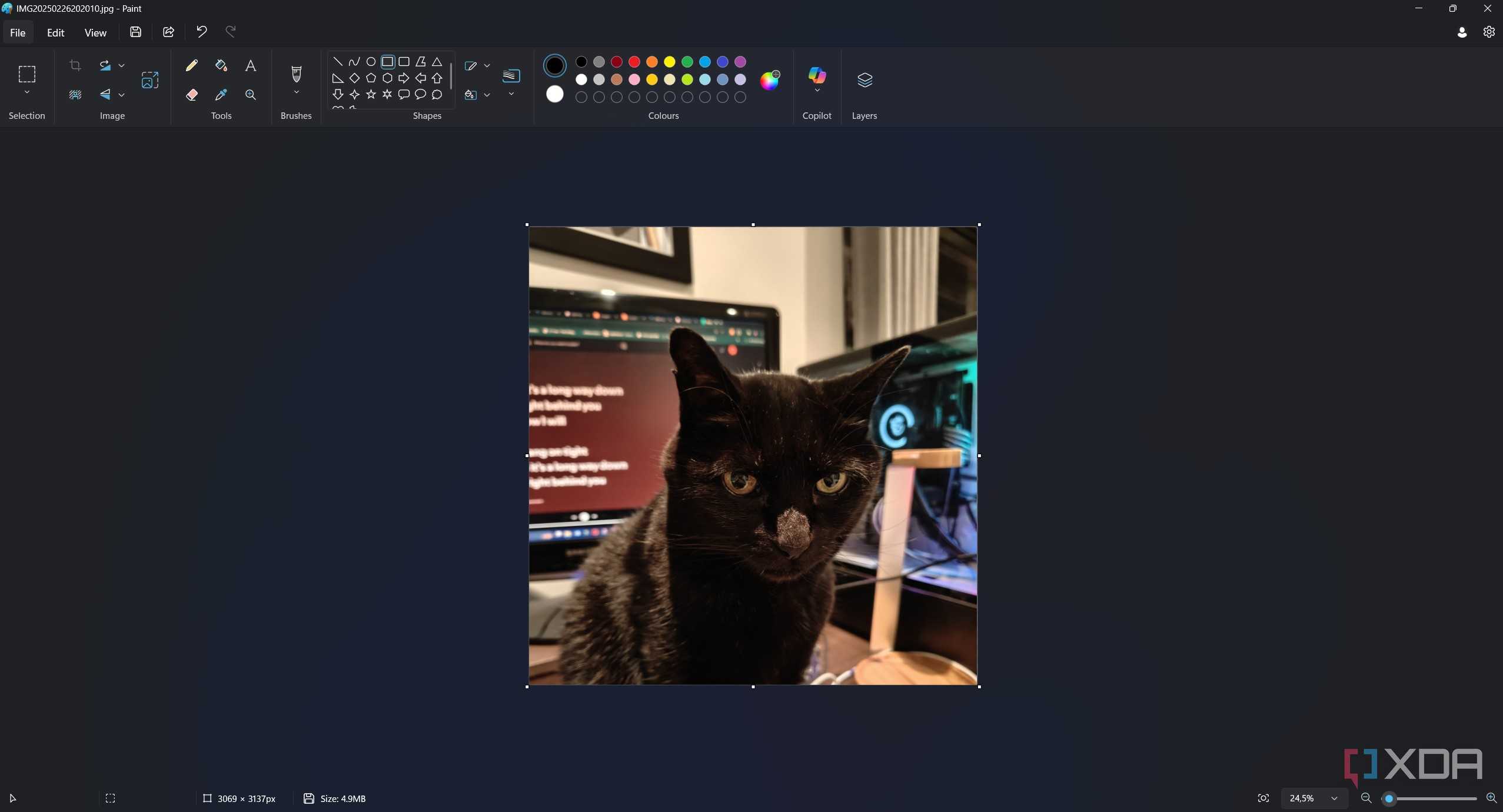1503x812 pixels.
Task: Expand the Rotate options dropdown
Action: coord(122,65)
